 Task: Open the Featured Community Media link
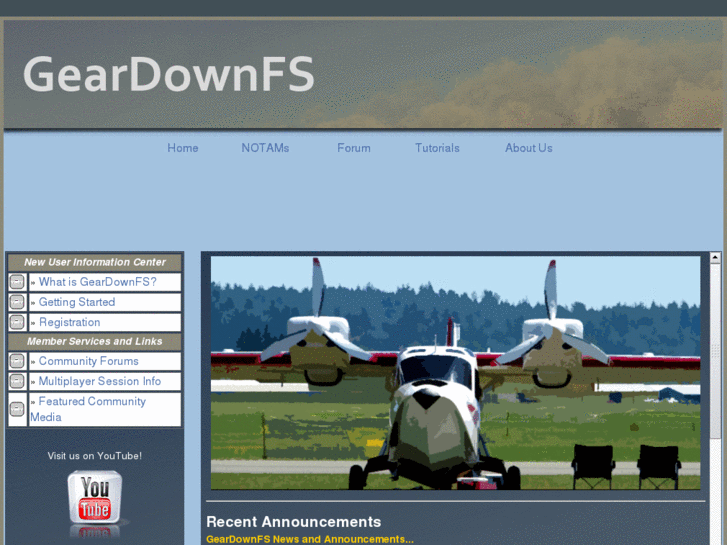[x=88, y=409]
